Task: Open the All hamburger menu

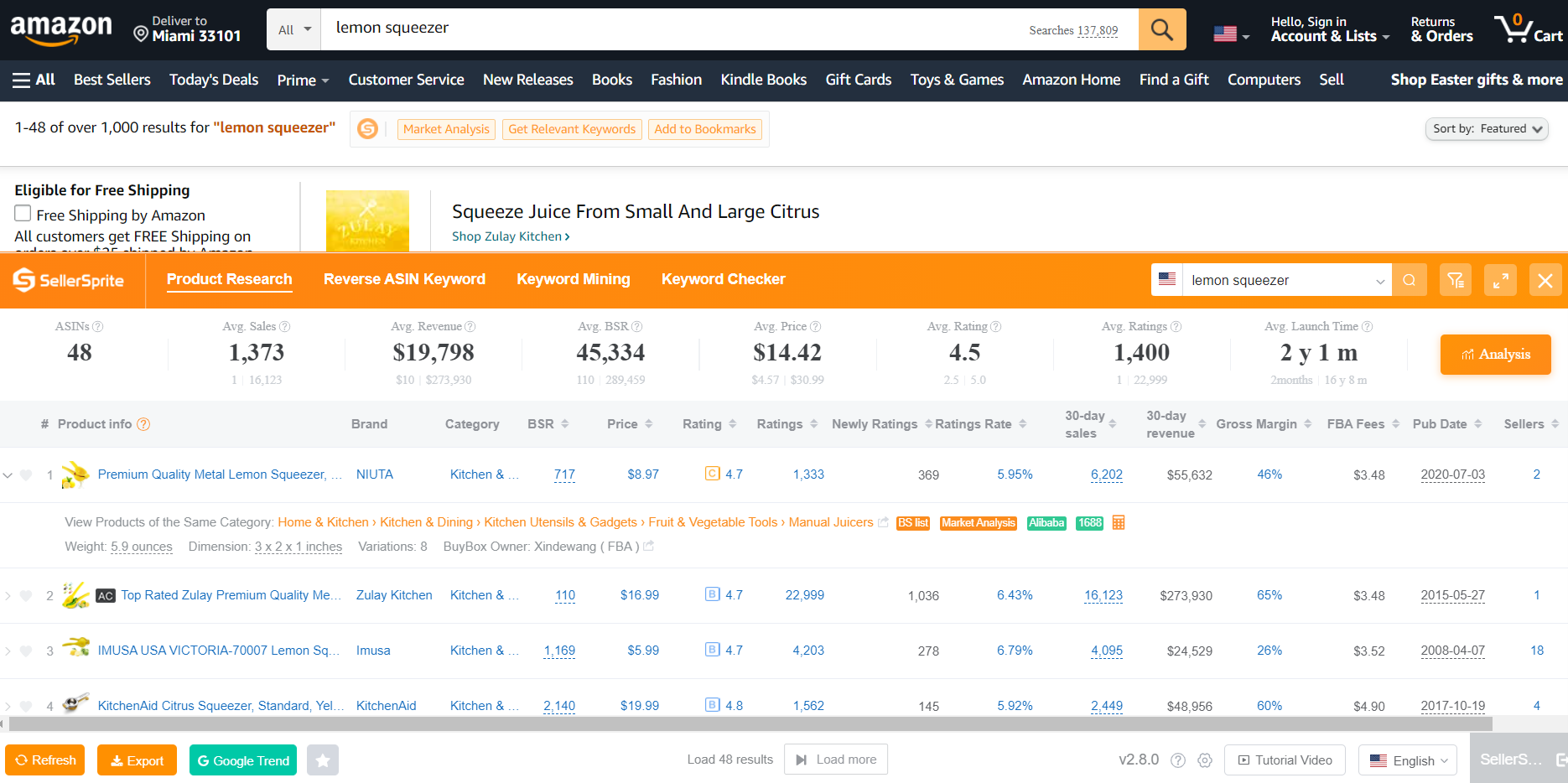Action: pyautogui.click(x=34, y=80)
